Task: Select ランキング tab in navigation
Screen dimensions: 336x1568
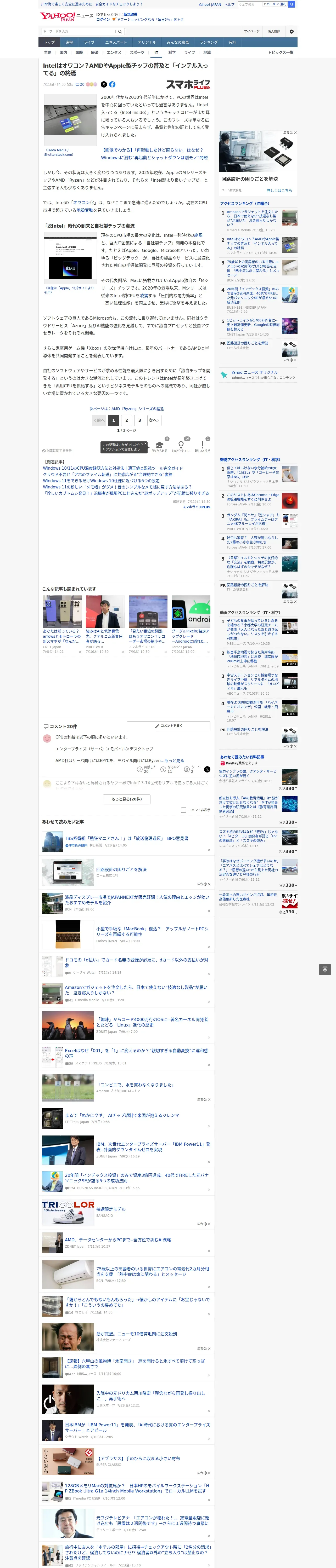Action: (209, 42)
